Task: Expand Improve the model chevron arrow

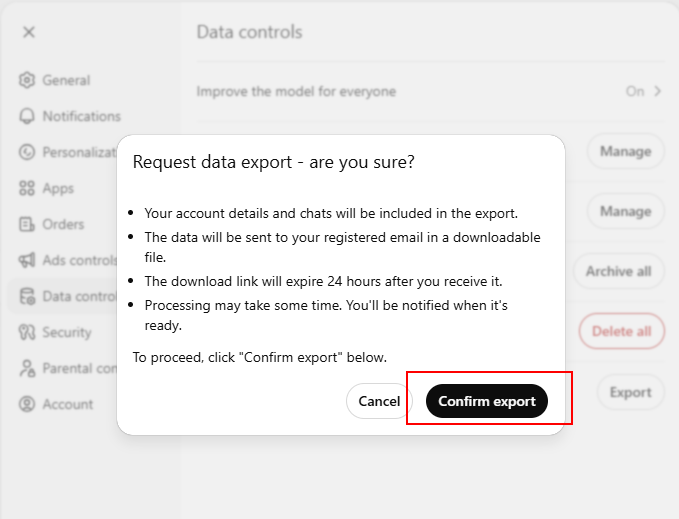Action: tap(658, 91)
